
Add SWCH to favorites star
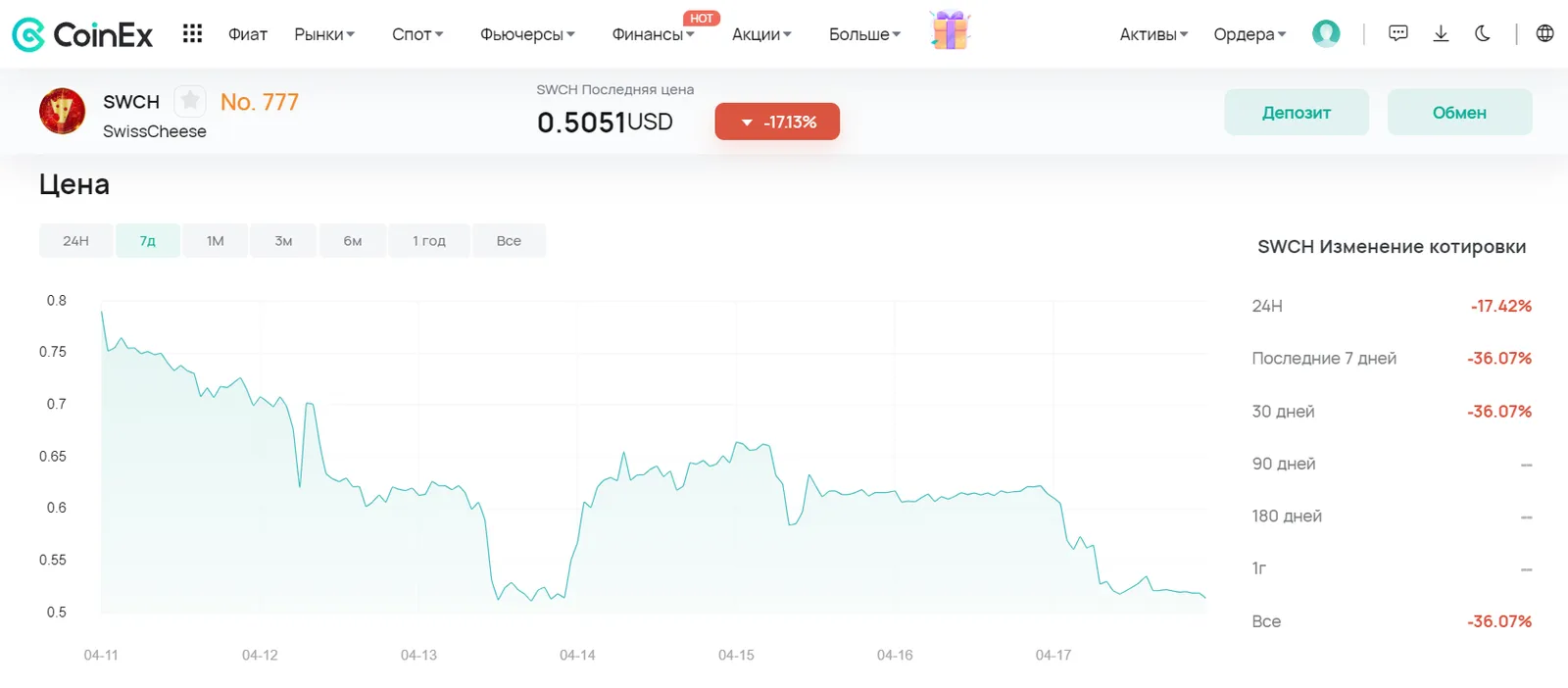pyautogui.click(x=190, y=100)
